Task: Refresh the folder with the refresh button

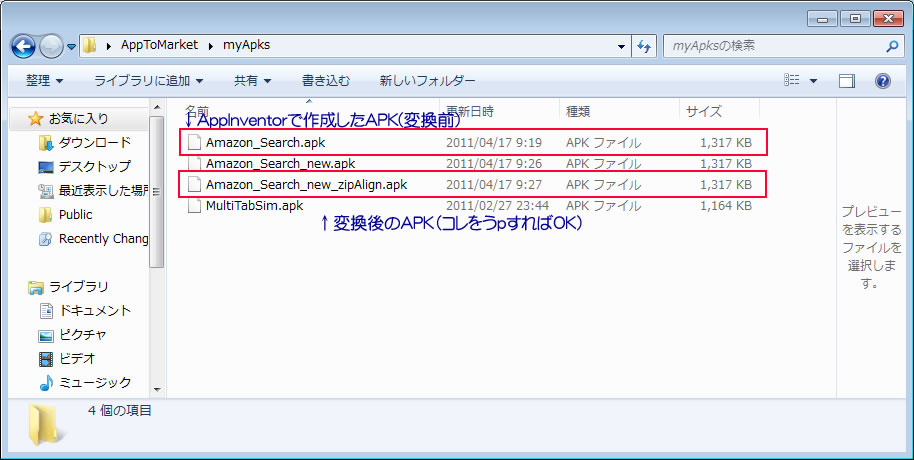Action: 644,46
